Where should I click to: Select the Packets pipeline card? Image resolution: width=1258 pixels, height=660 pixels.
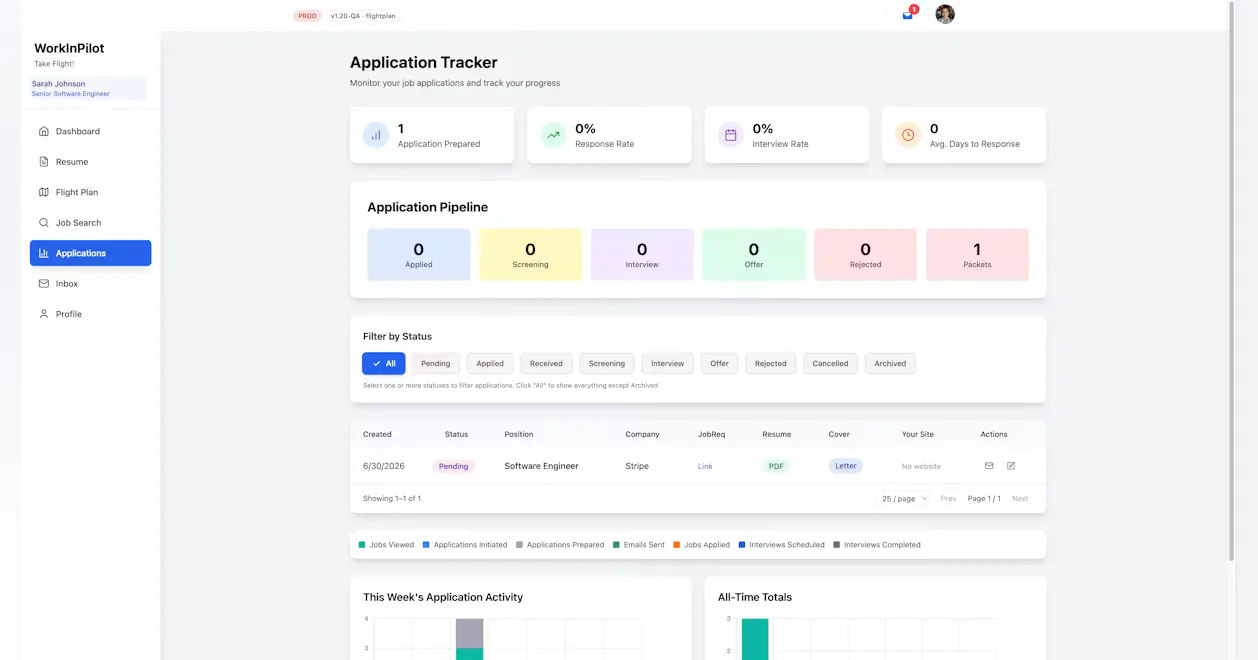[x=977, y=254]
